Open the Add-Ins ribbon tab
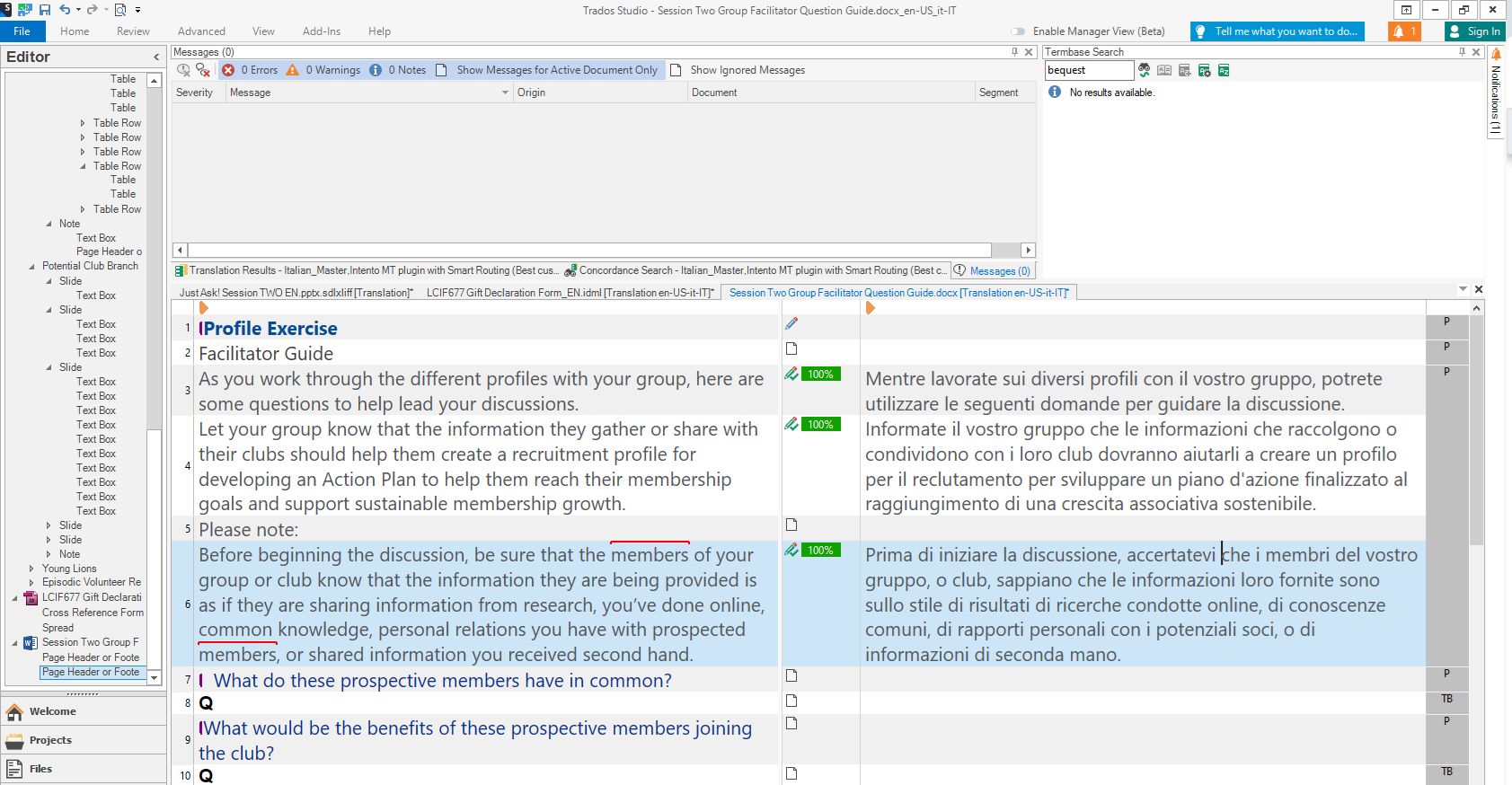 [322, 31]
